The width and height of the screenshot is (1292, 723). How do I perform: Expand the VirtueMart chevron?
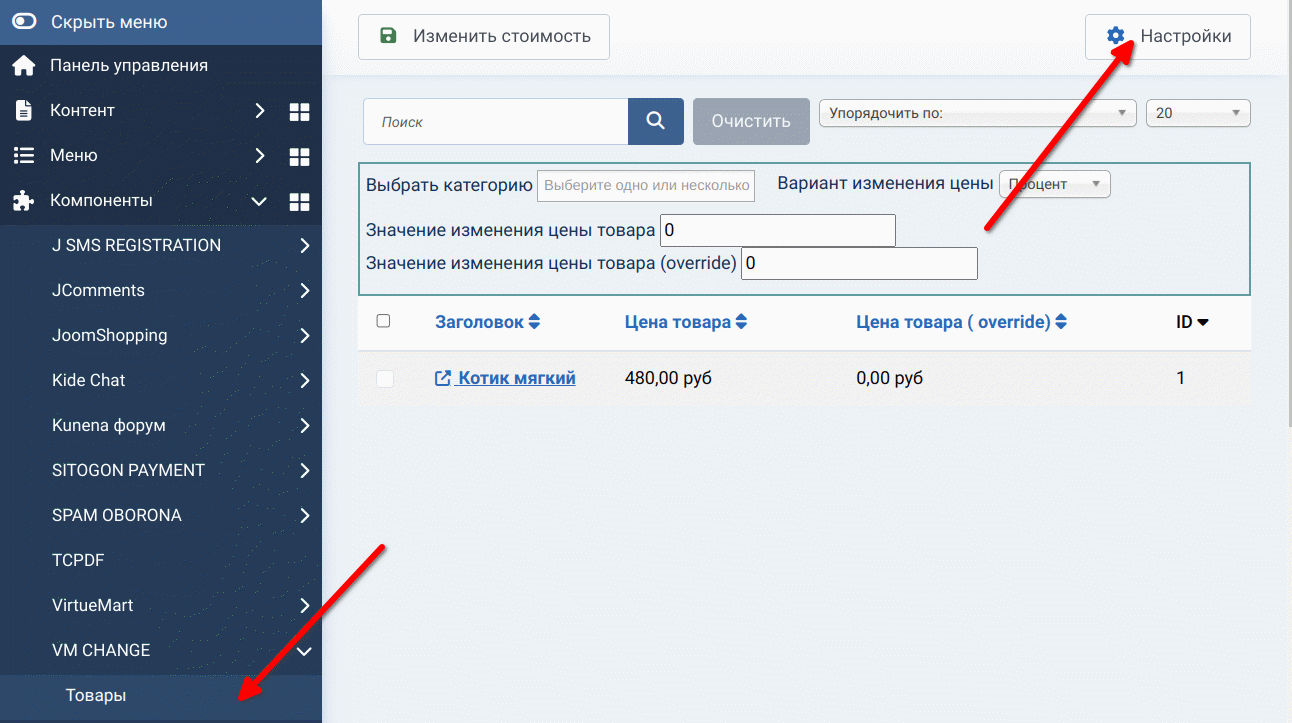point(305,605)
